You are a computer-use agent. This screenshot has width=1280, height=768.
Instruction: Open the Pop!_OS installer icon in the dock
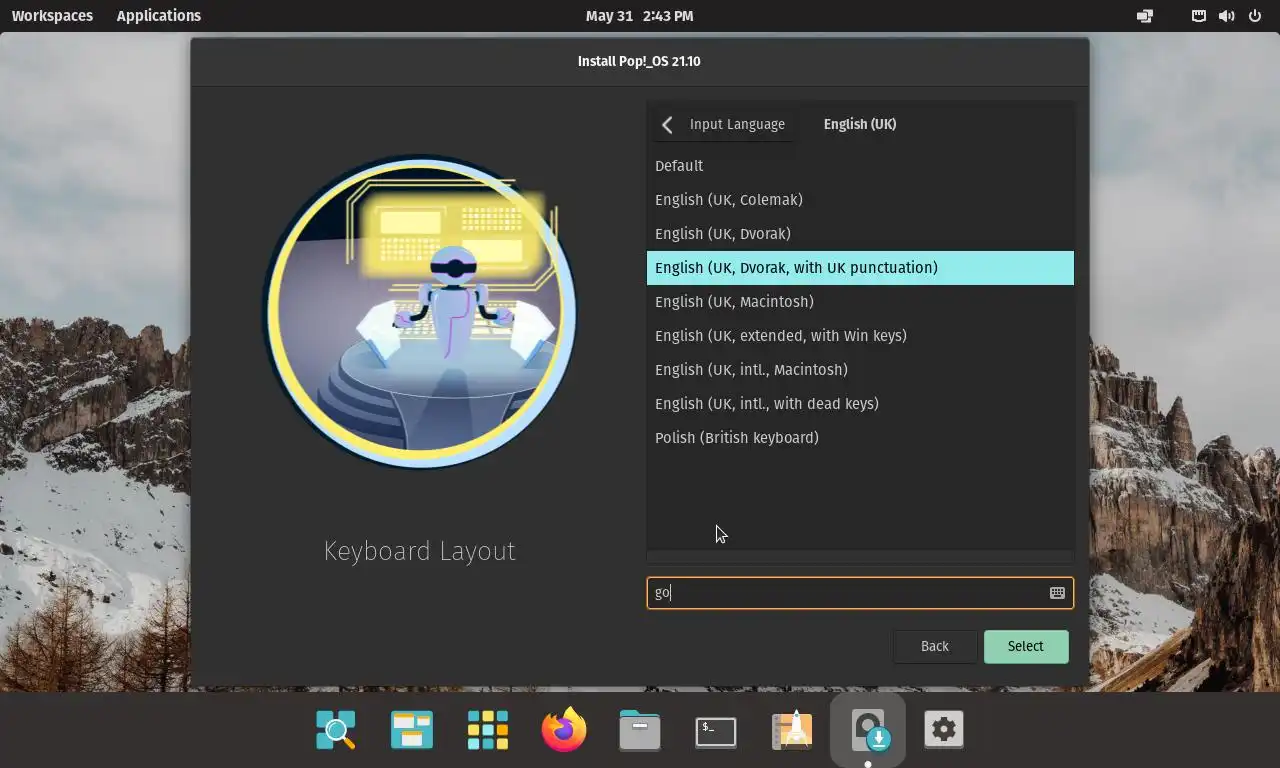click(x=868, y=731)
